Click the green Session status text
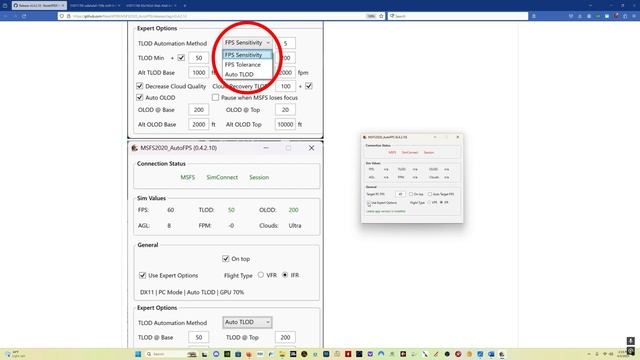 click(259, 177)
